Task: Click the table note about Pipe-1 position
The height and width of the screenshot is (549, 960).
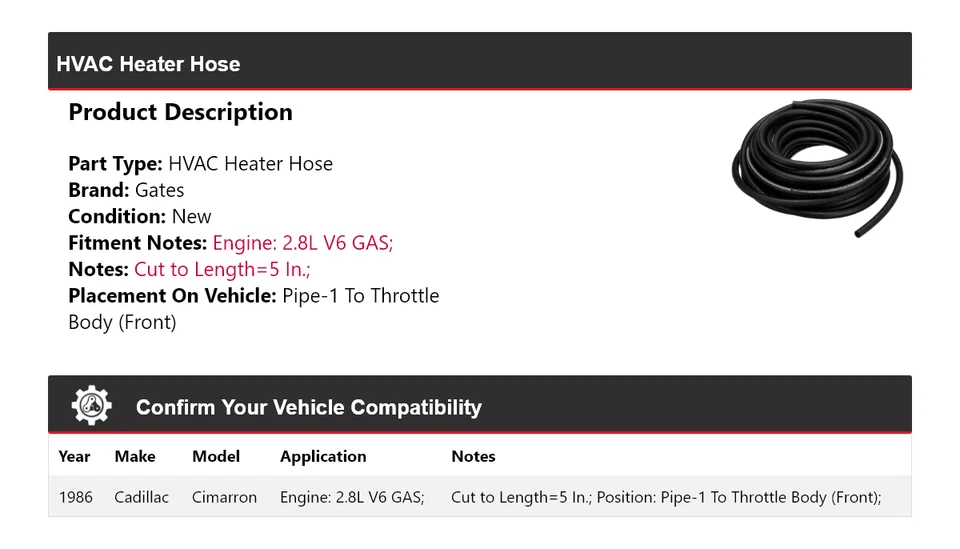Action: coord(665,497)
